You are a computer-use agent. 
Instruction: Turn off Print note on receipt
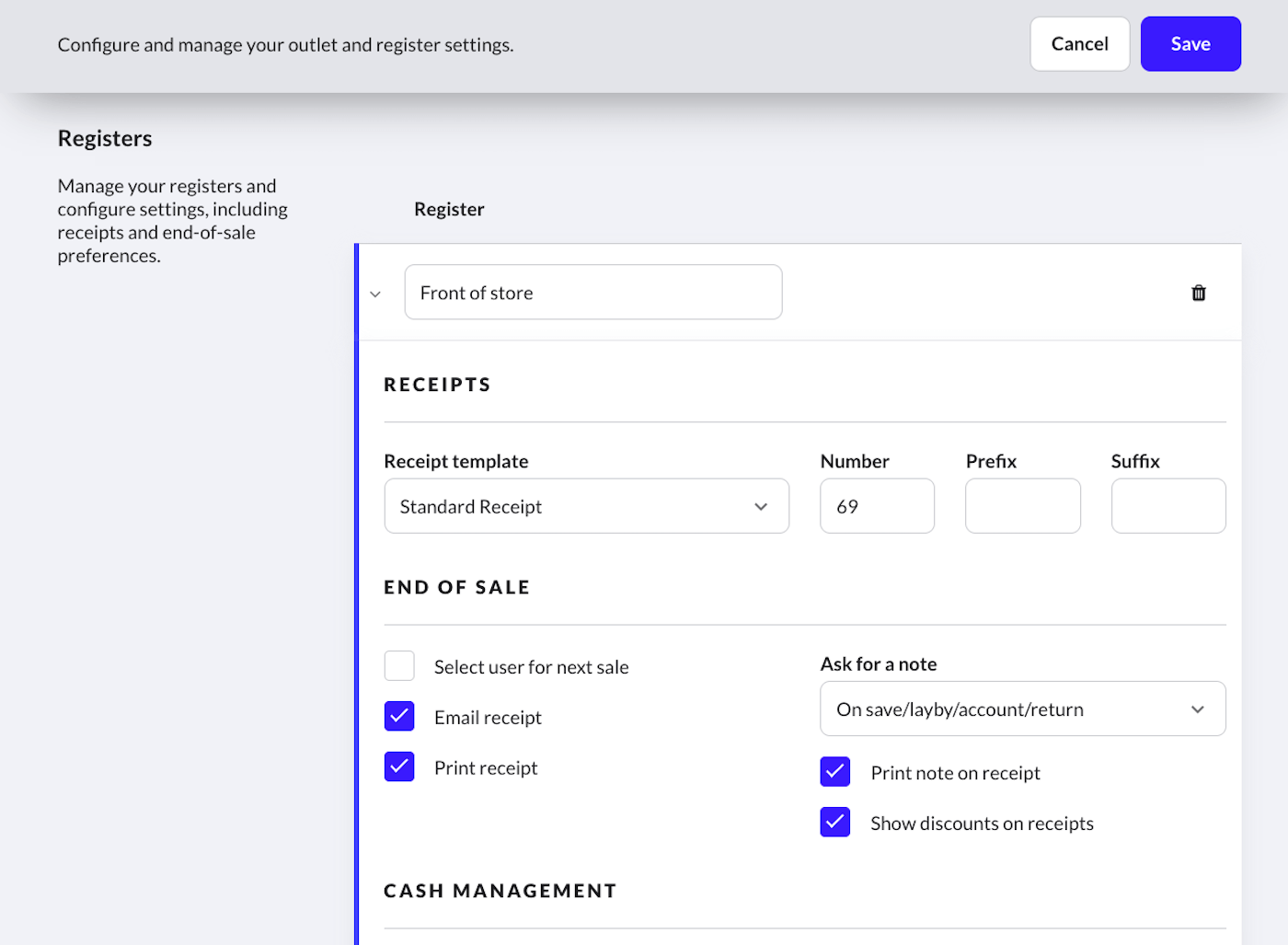(x=835, y=772)
